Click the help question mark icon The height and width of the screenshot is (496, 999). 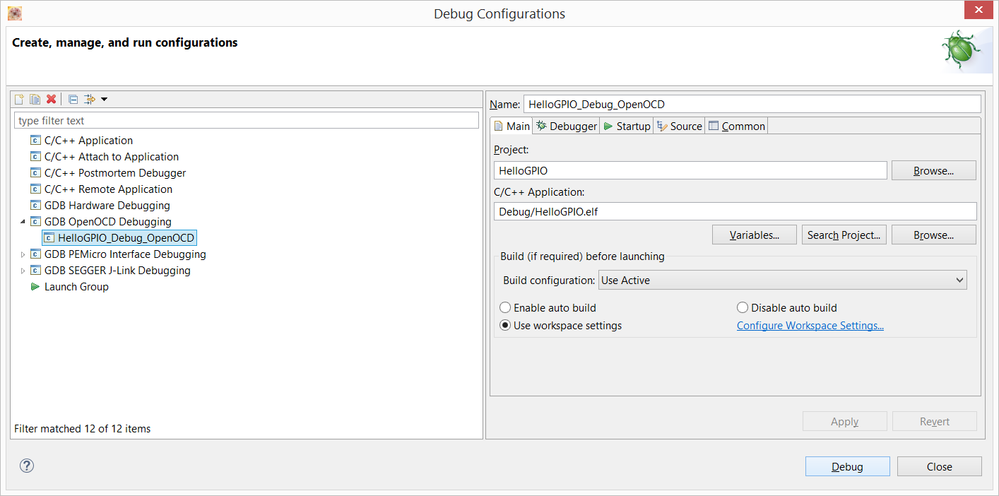pos(27,465)
